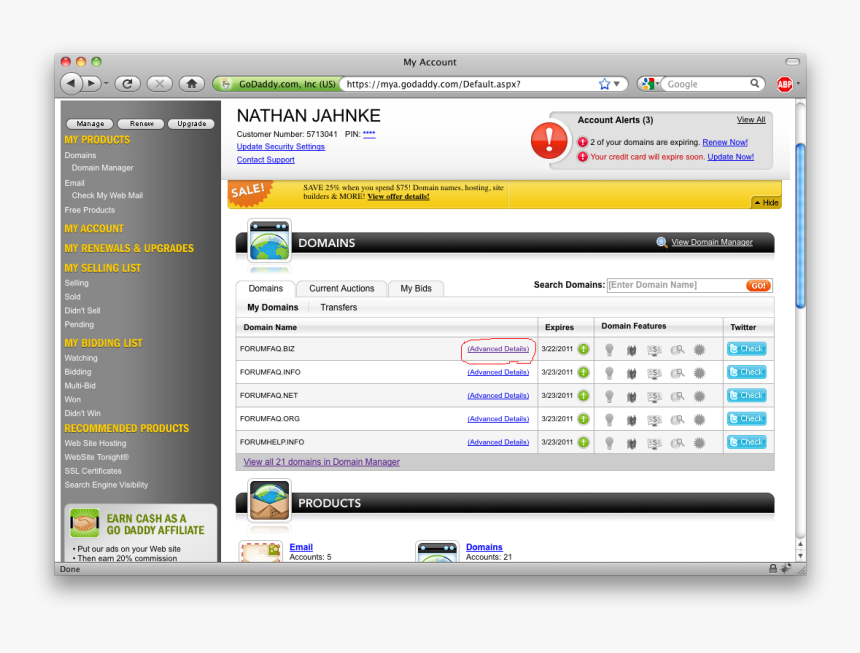Viewport: 860px width, 653px height.
Task: Open the Adblock Plus dropdown arrow
Action: tap(798, 84)
